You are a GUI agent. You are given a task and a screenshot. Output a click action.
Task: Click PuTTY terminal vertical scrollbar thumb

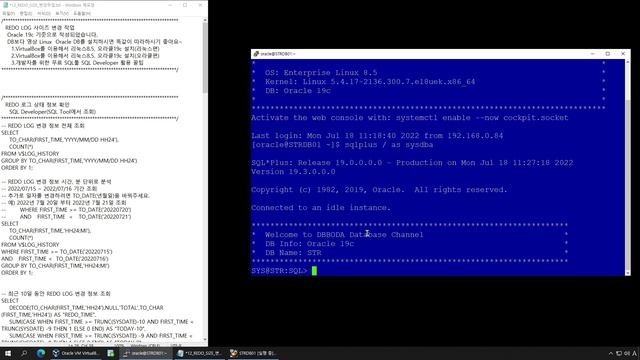coord(627,186)
